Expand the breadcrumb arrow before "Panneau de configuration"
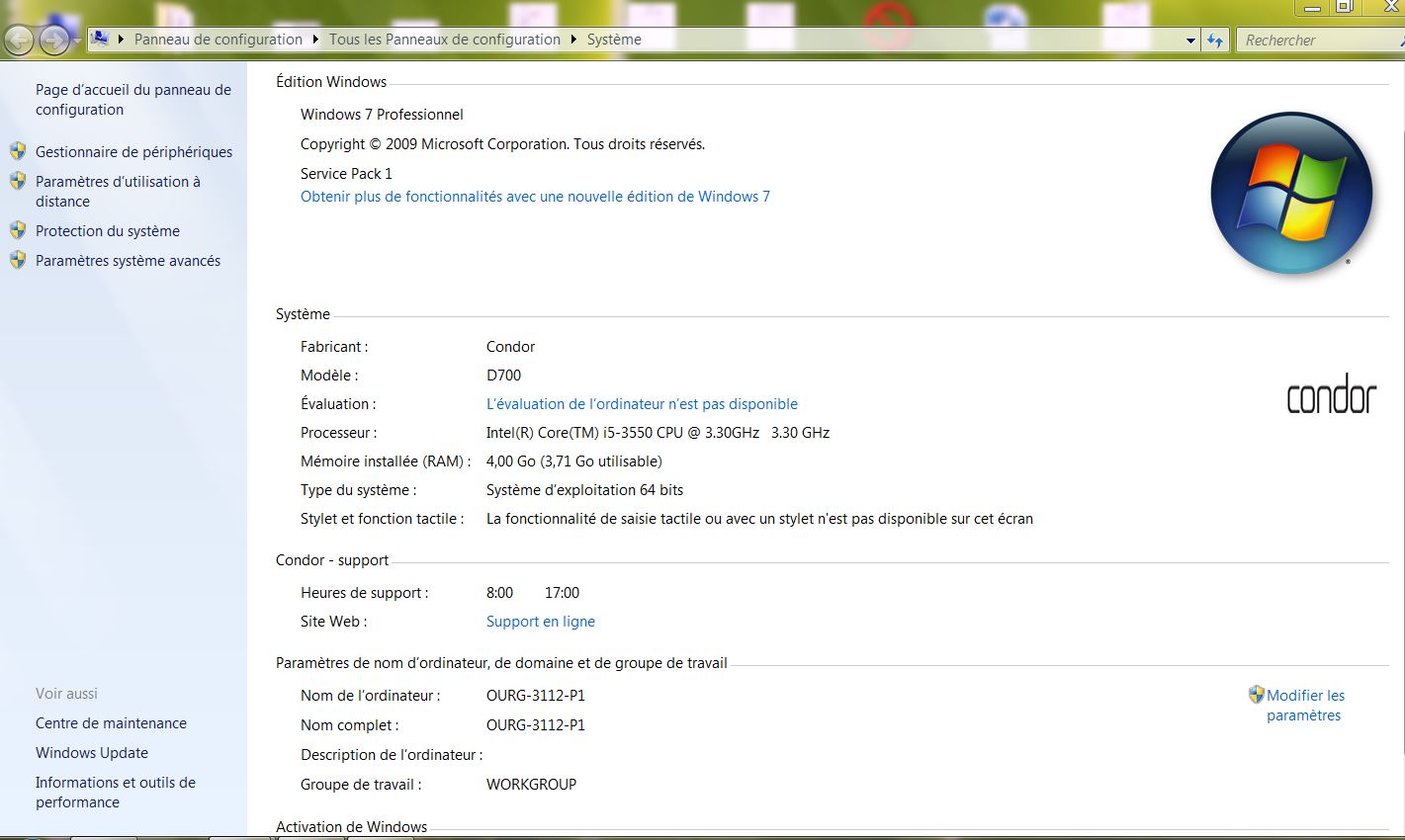 pos(122,40)
